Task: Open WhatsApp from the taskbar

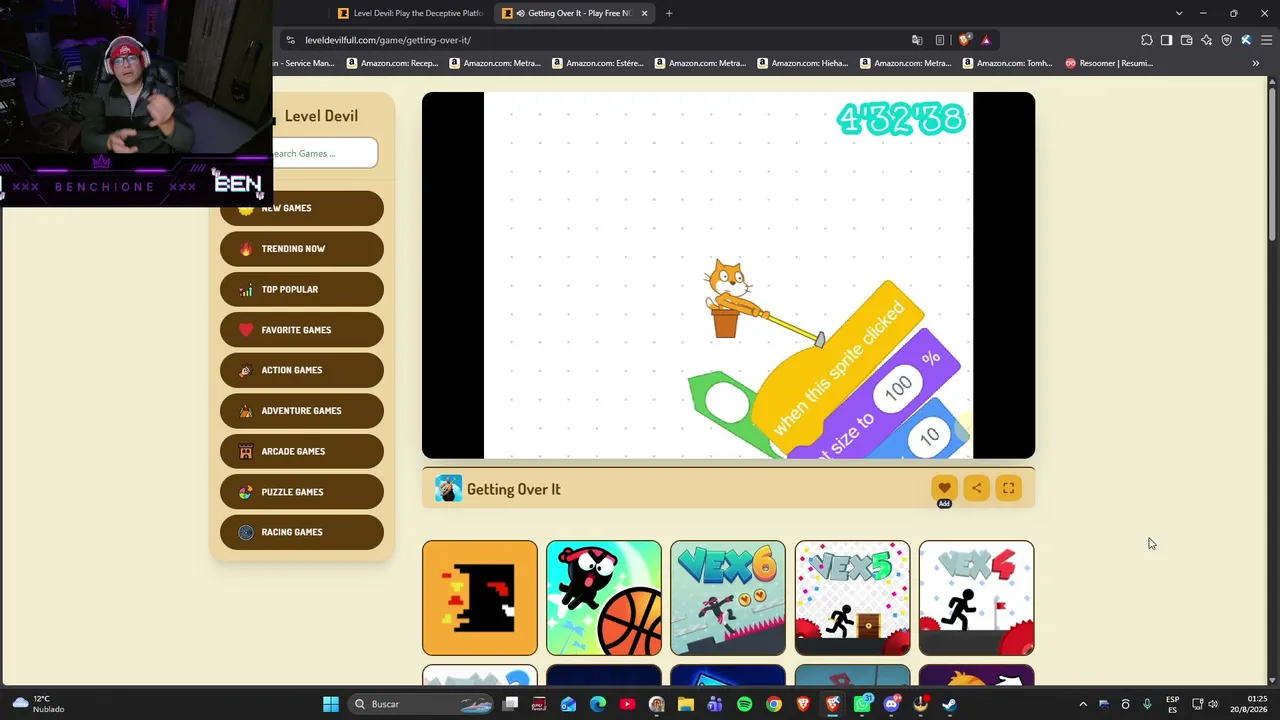Action: [x=862, y=704]
